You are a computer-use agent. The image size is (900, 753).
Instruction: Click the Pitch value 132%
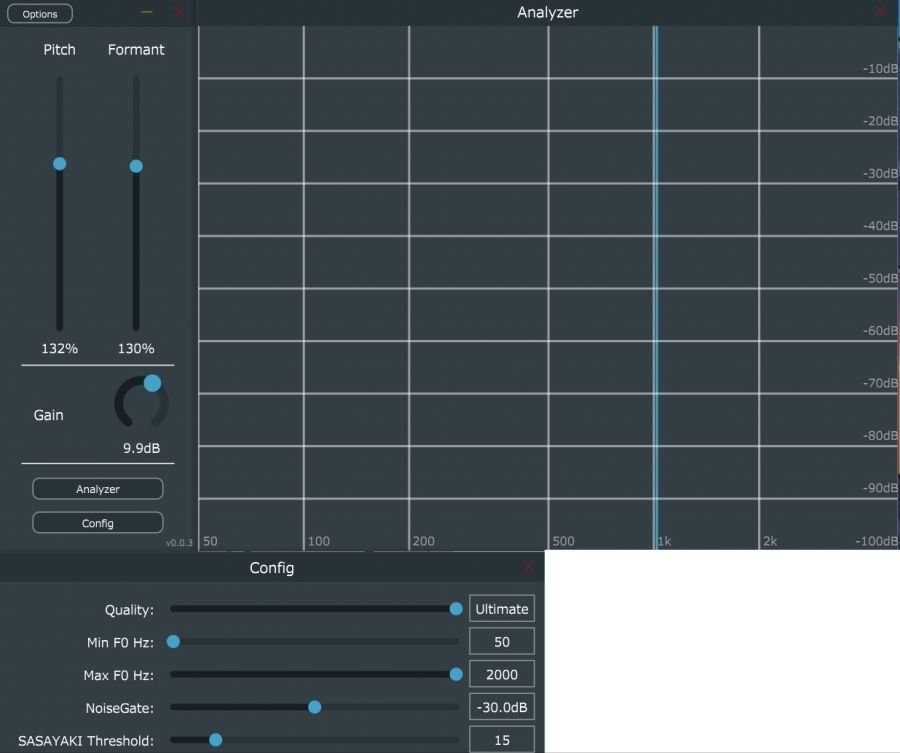pyautogui.click(x=60, y=348)
